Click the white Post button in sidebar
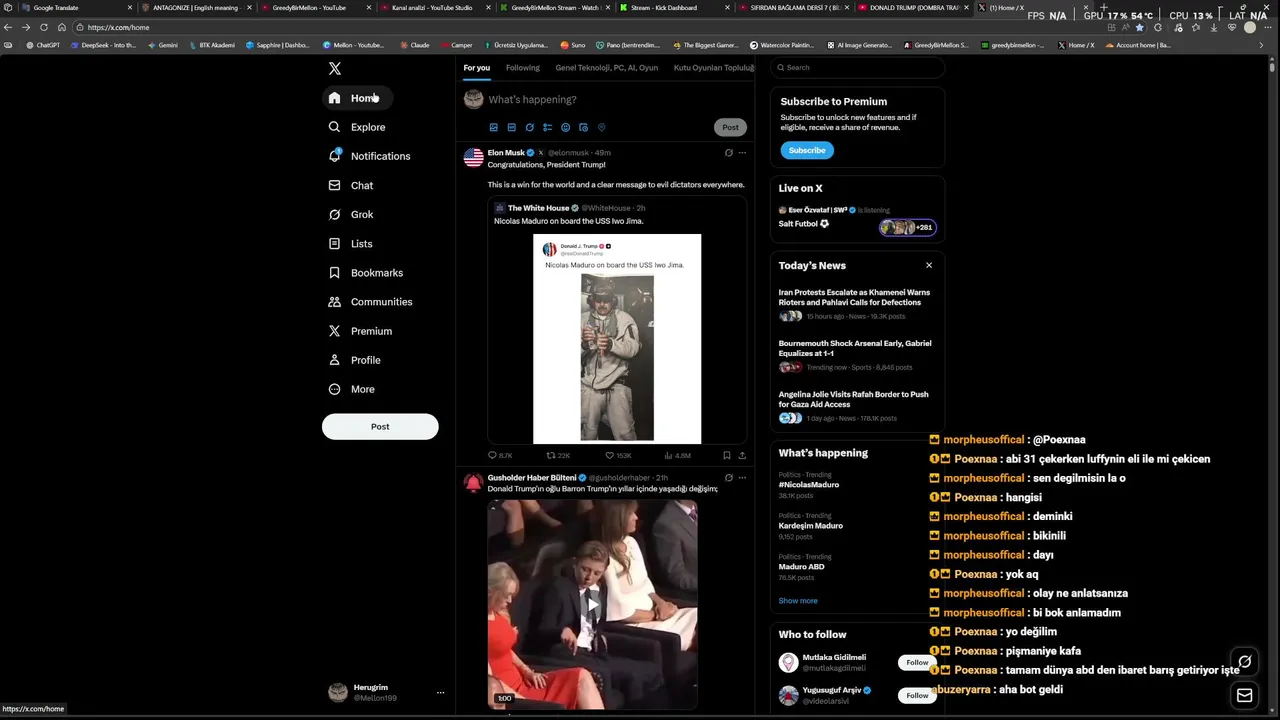Viewport: 1280px width, 720px height. pyautogui.click(x=380, y=426)
